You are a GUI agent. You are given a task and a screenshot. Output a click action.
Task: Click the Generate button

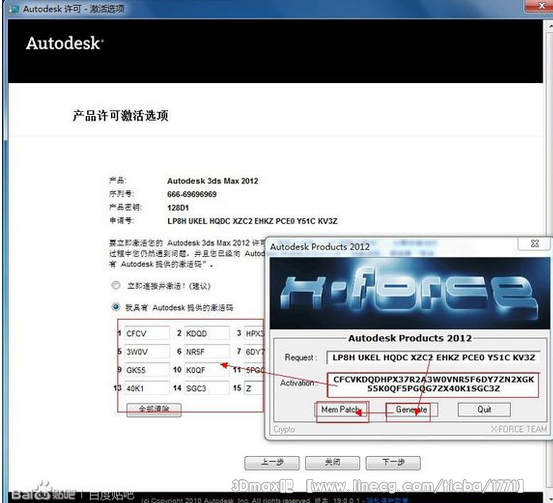coord(412,410)
